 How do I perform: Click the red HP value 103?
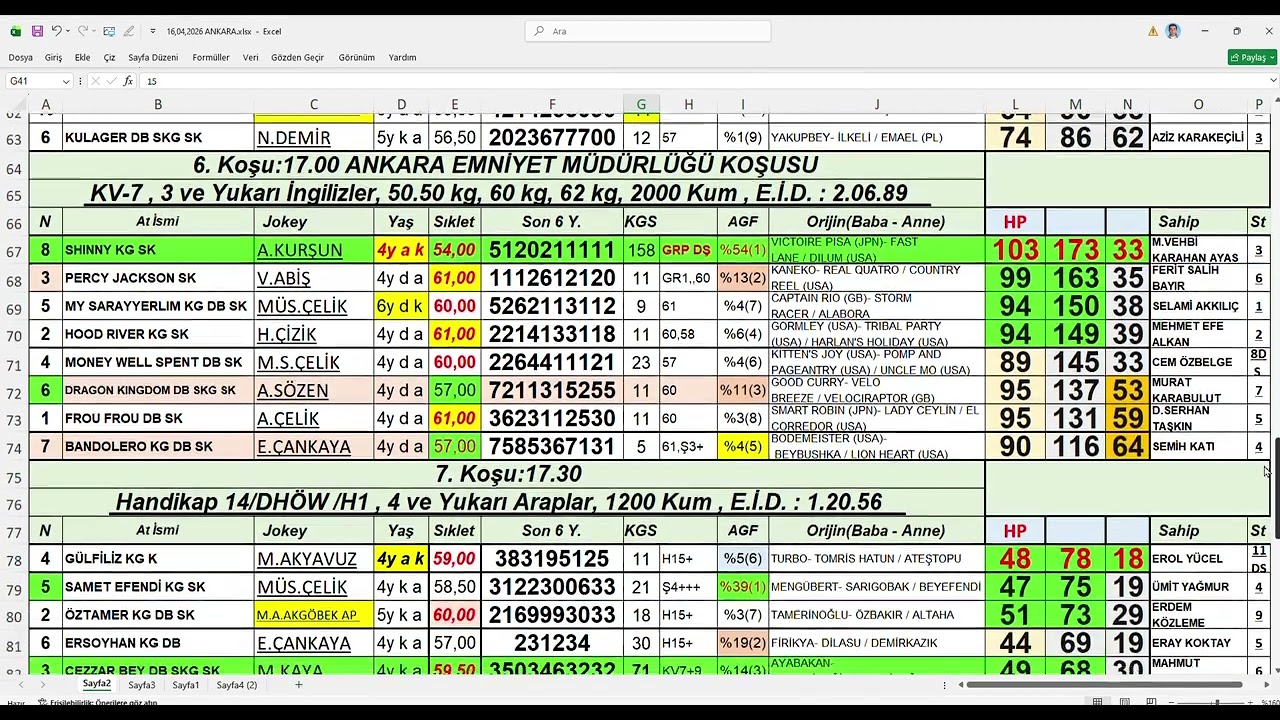[1015, 250]
